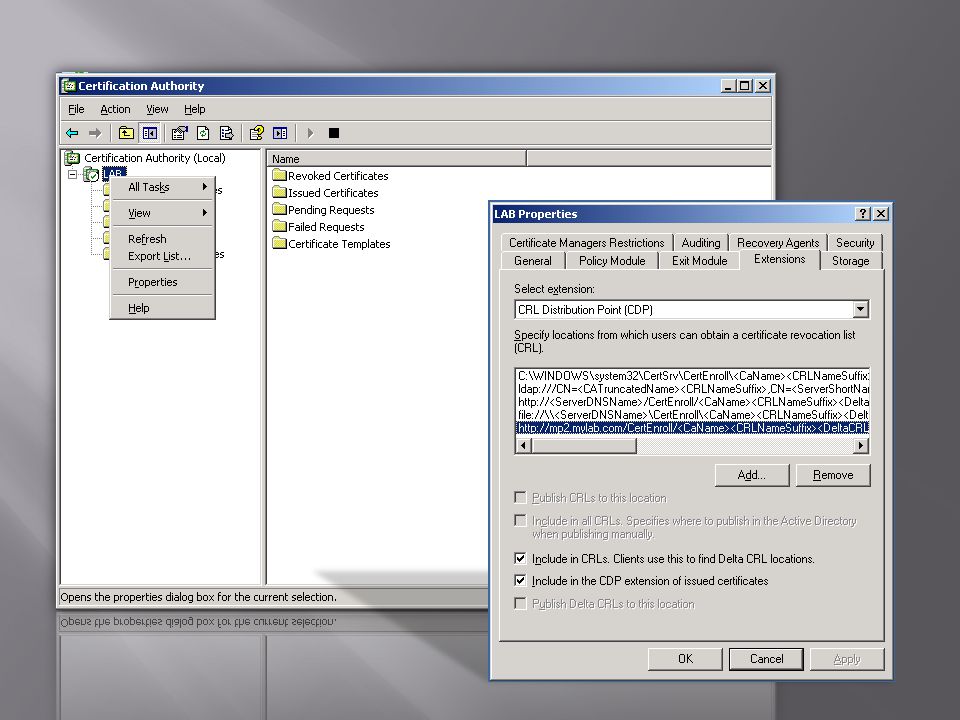Open the File menu
The image size is (960, 720).
(x=76, y=109)
